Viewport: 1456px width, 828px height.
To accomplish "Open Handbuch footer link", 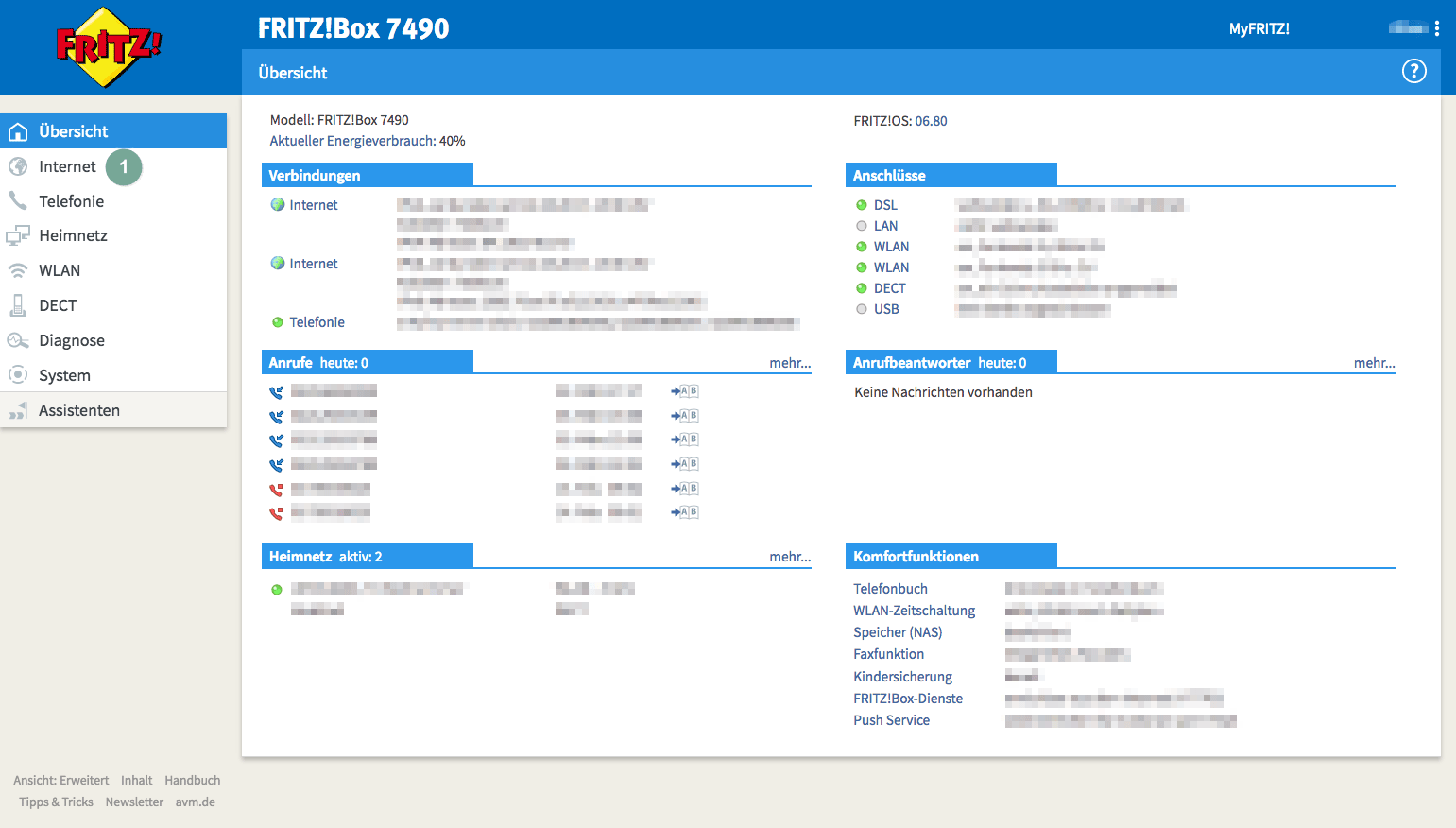I will coord(192,781).
